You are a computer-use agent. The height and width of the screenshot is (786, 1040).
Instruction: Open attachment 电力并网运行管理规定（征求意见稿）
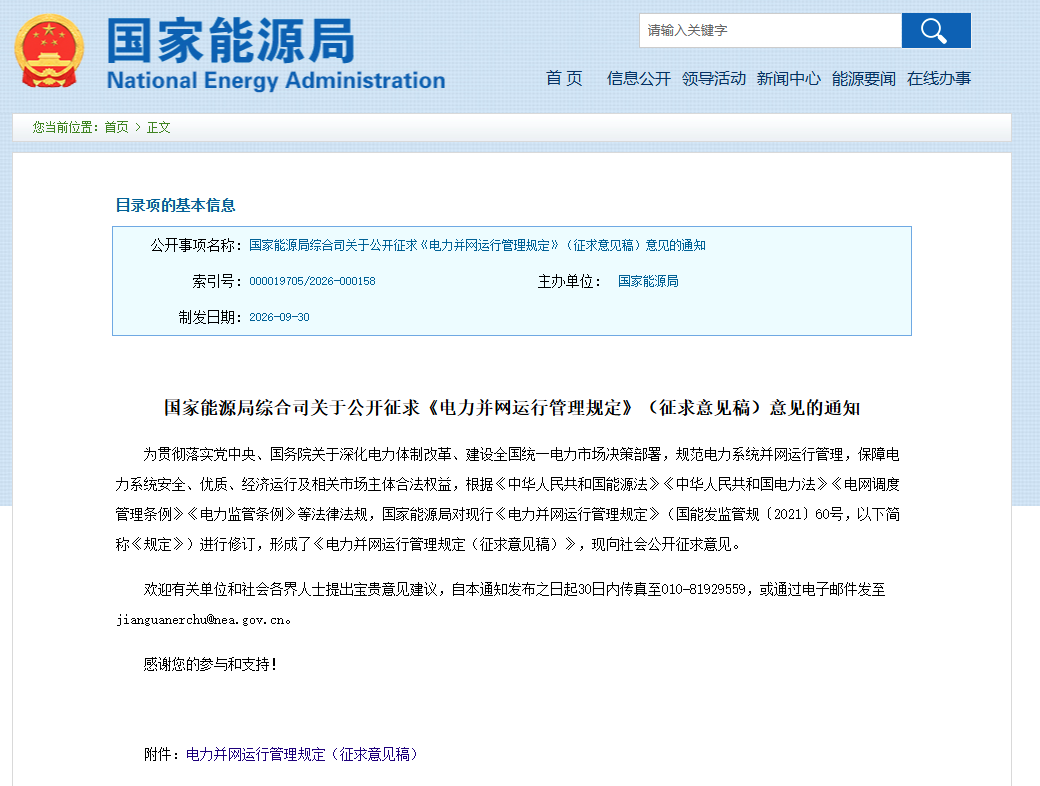tap(303, 754)
